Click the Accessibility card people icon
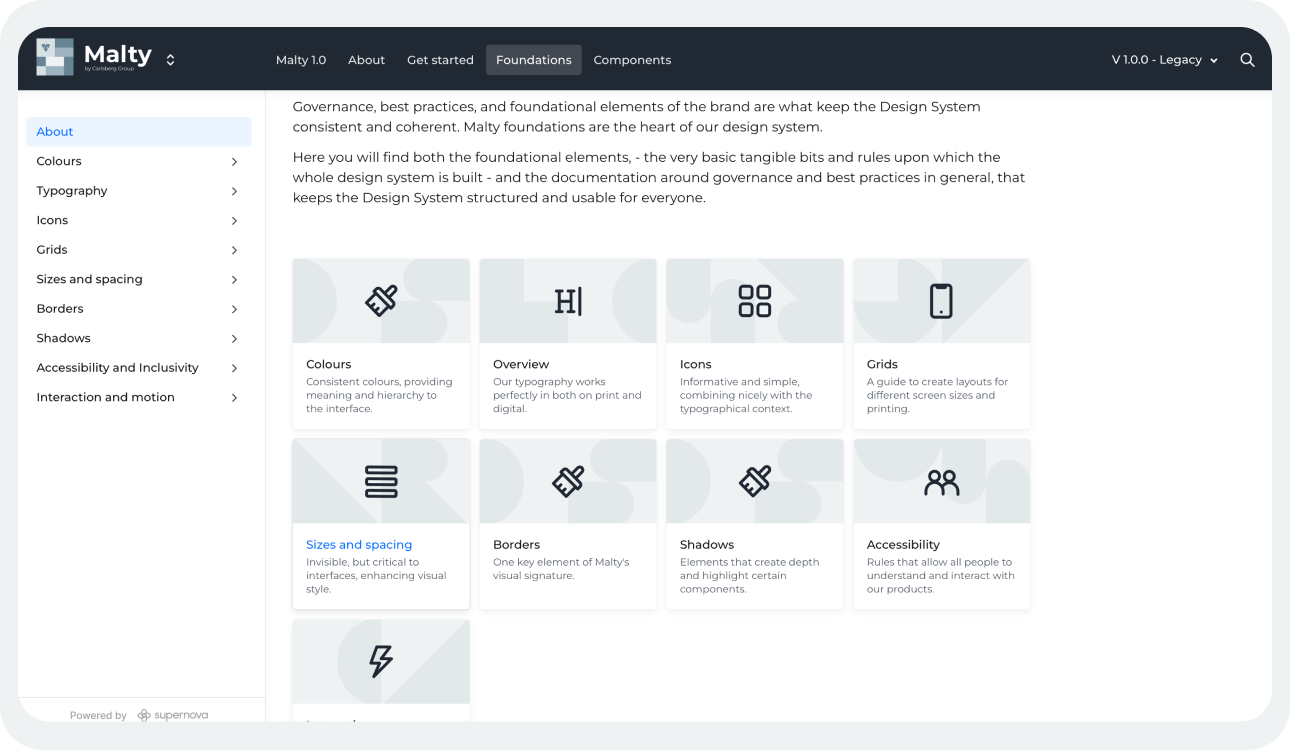 point(941,483)
